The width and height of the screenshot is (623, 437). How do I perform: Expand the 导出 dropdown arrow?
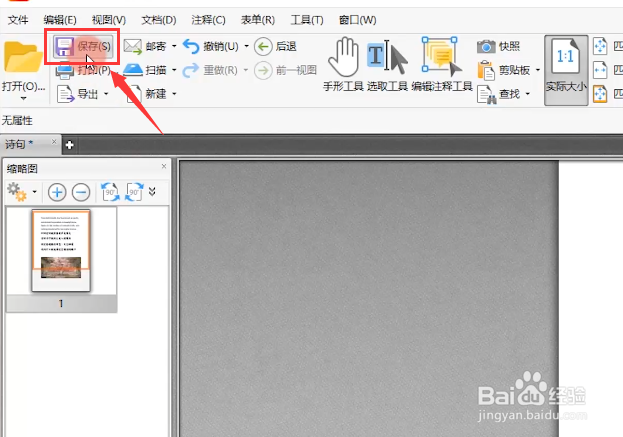click(106, 94)
